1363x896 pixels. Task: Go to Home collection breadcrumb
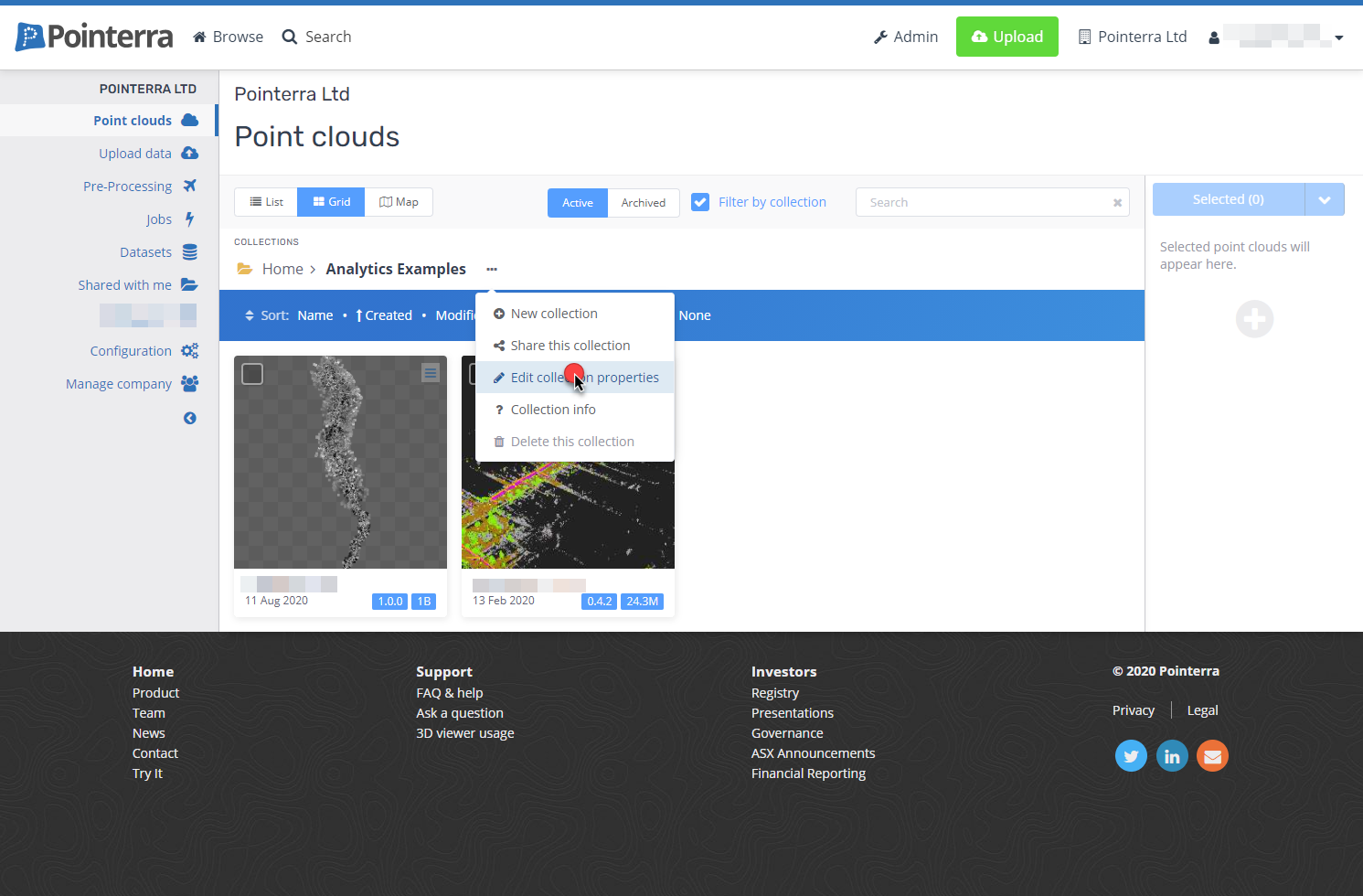click(x=282, y=269)
